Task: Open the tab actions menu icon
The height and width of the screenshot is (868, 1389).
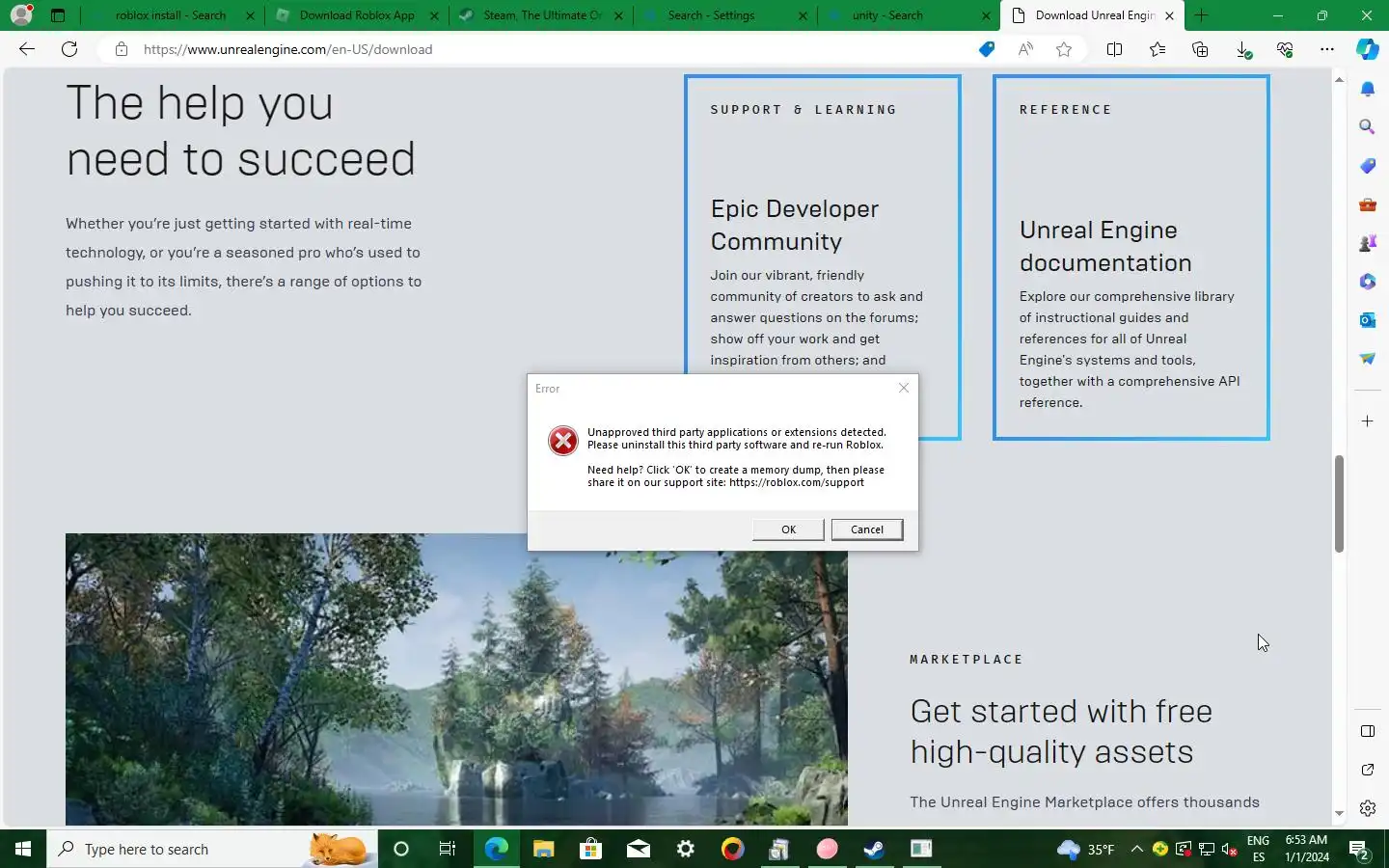Action: coord(58,15)
